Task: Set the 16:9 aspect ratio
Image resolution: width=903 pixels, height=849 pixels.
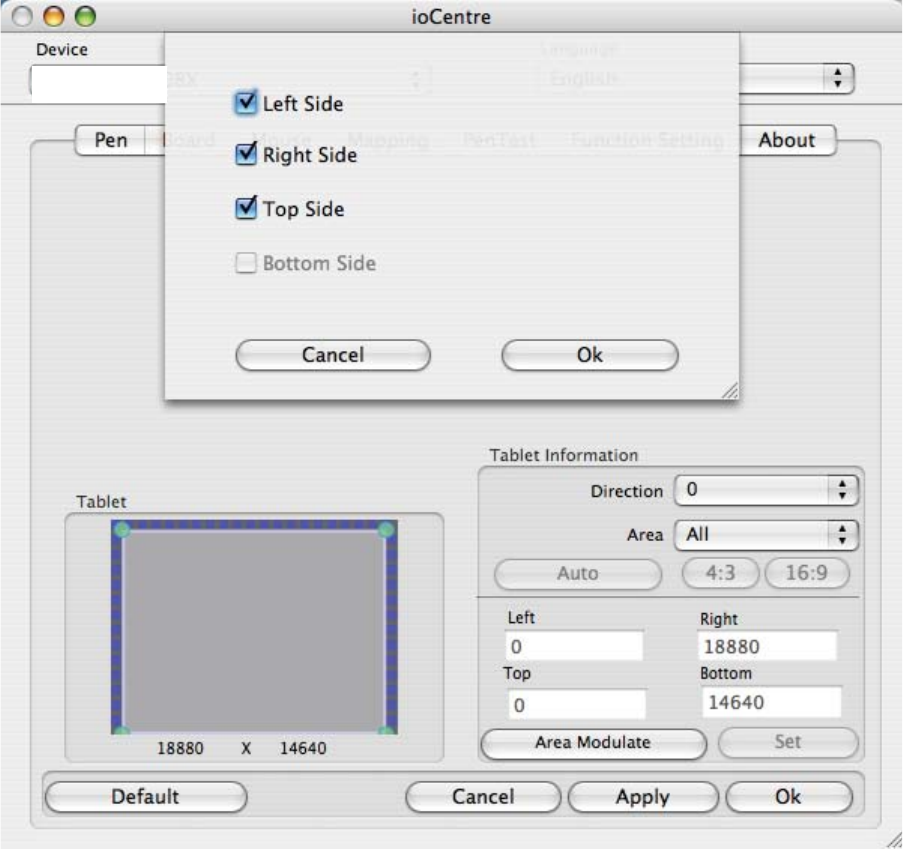Action: pyautogui.click(x=807, y=573)
